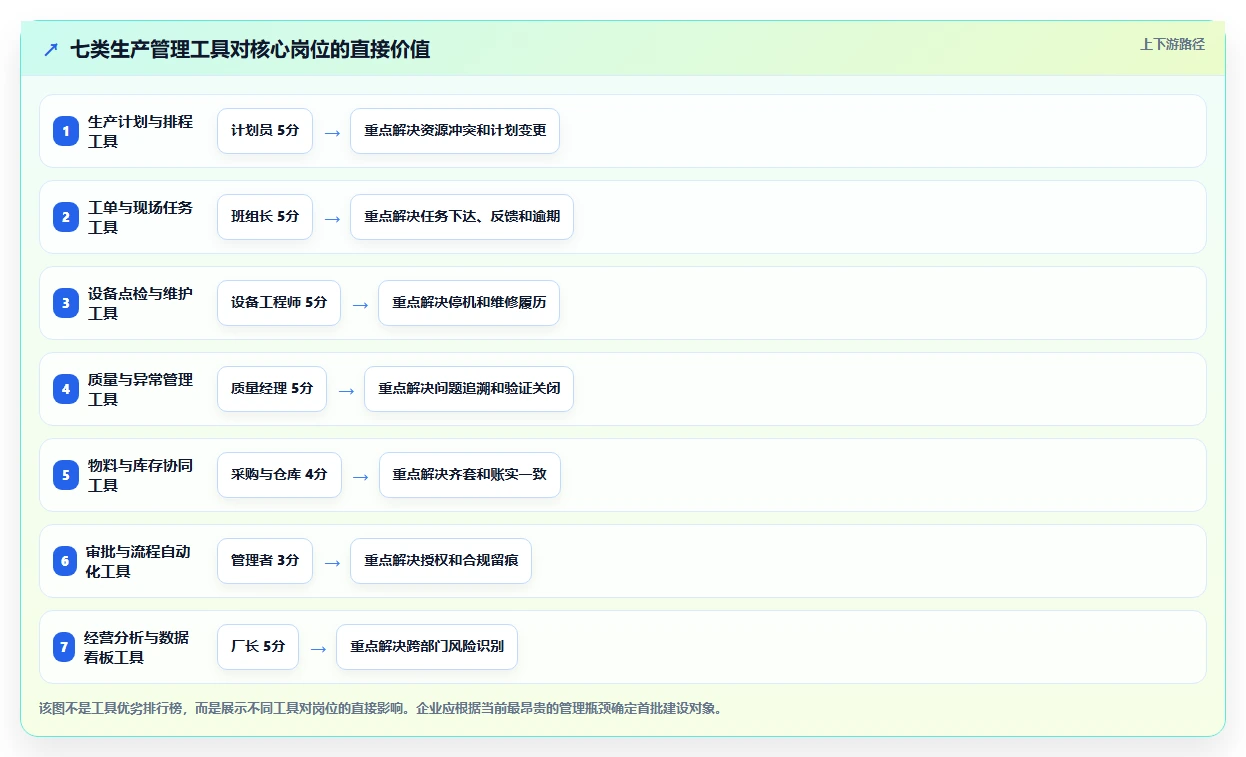Click the 重点解决停机和维修履历 box
The image size is (1246, 757).
[469, 303]
